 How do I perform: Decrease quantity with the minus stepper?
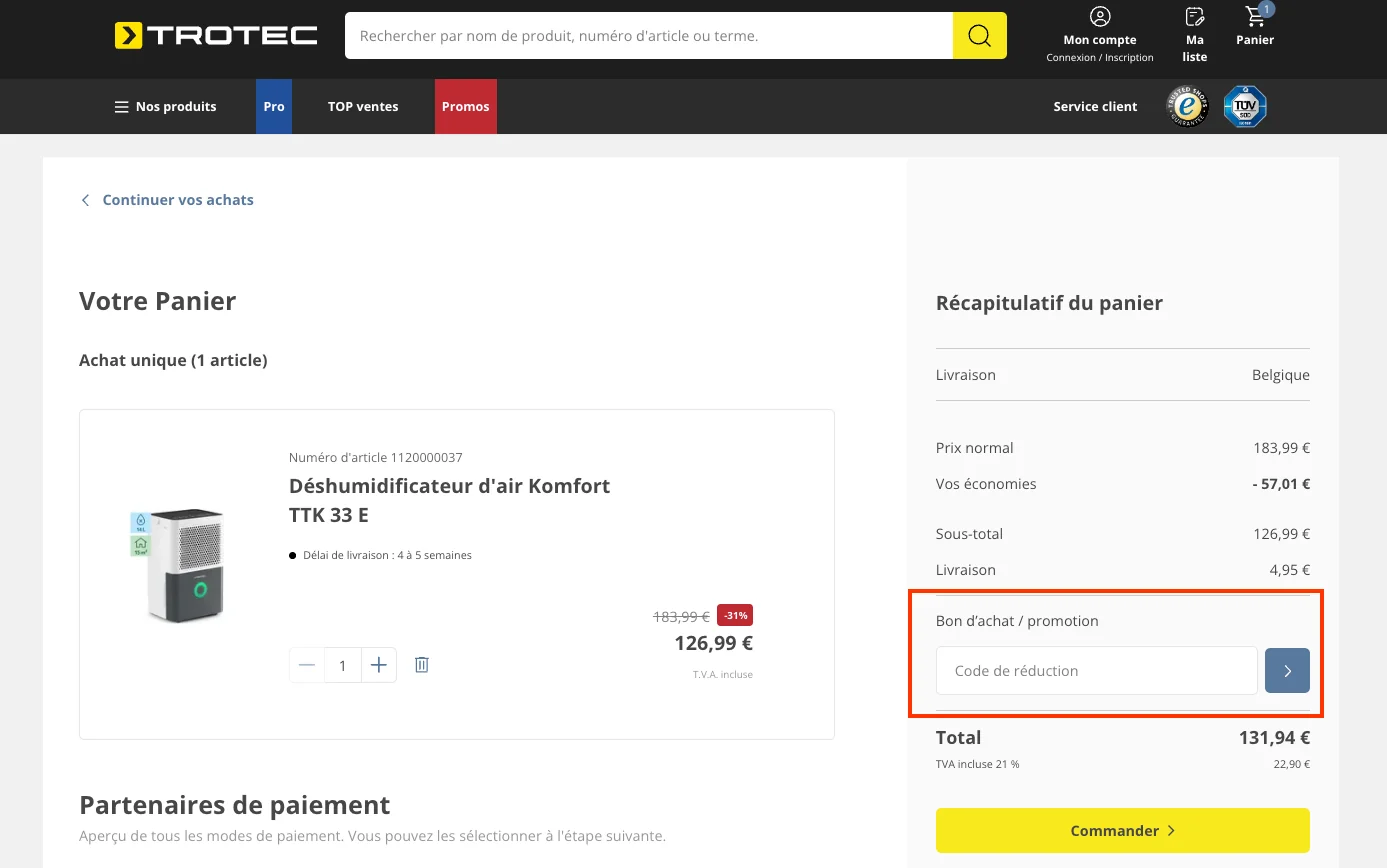306,664
